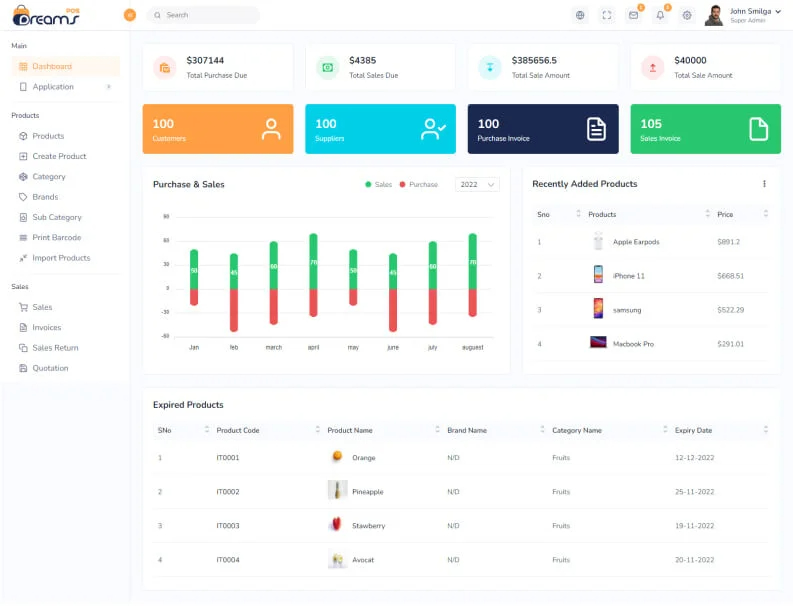Click iPhone 11 product thumbnail
793x606 pixels.
[598, 276]
